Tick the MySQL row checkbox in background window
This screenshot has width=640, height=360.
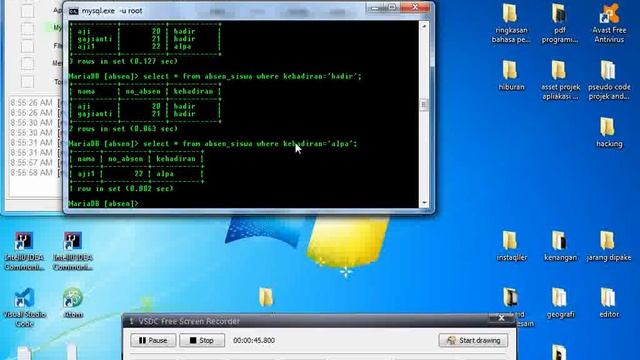pyautogui.click(x=27, y=29)
